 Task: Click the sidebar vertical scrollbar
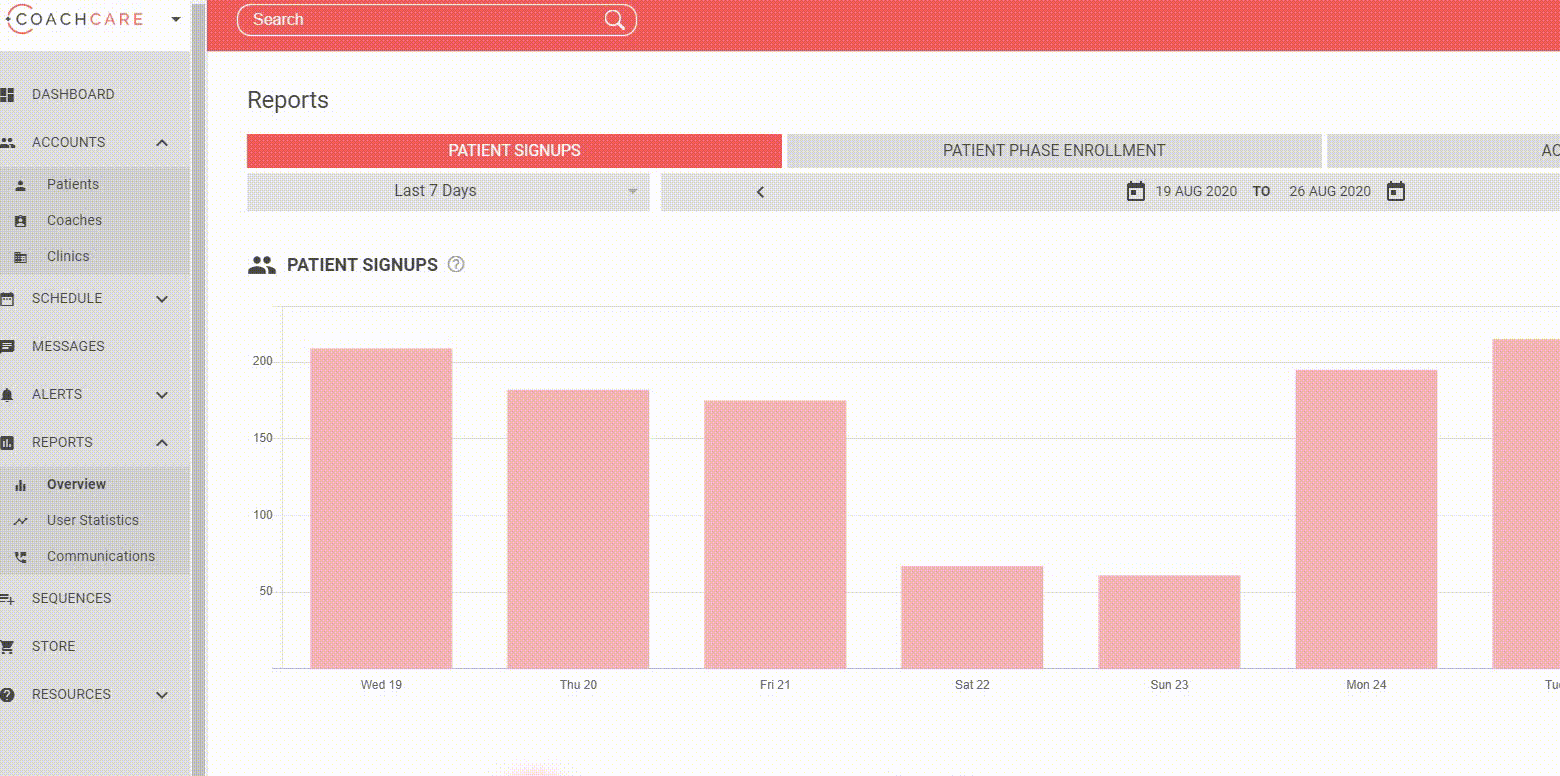pos(198,388)
